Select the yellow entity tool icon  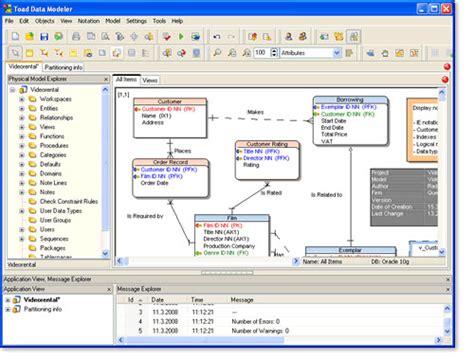(30, 53)
